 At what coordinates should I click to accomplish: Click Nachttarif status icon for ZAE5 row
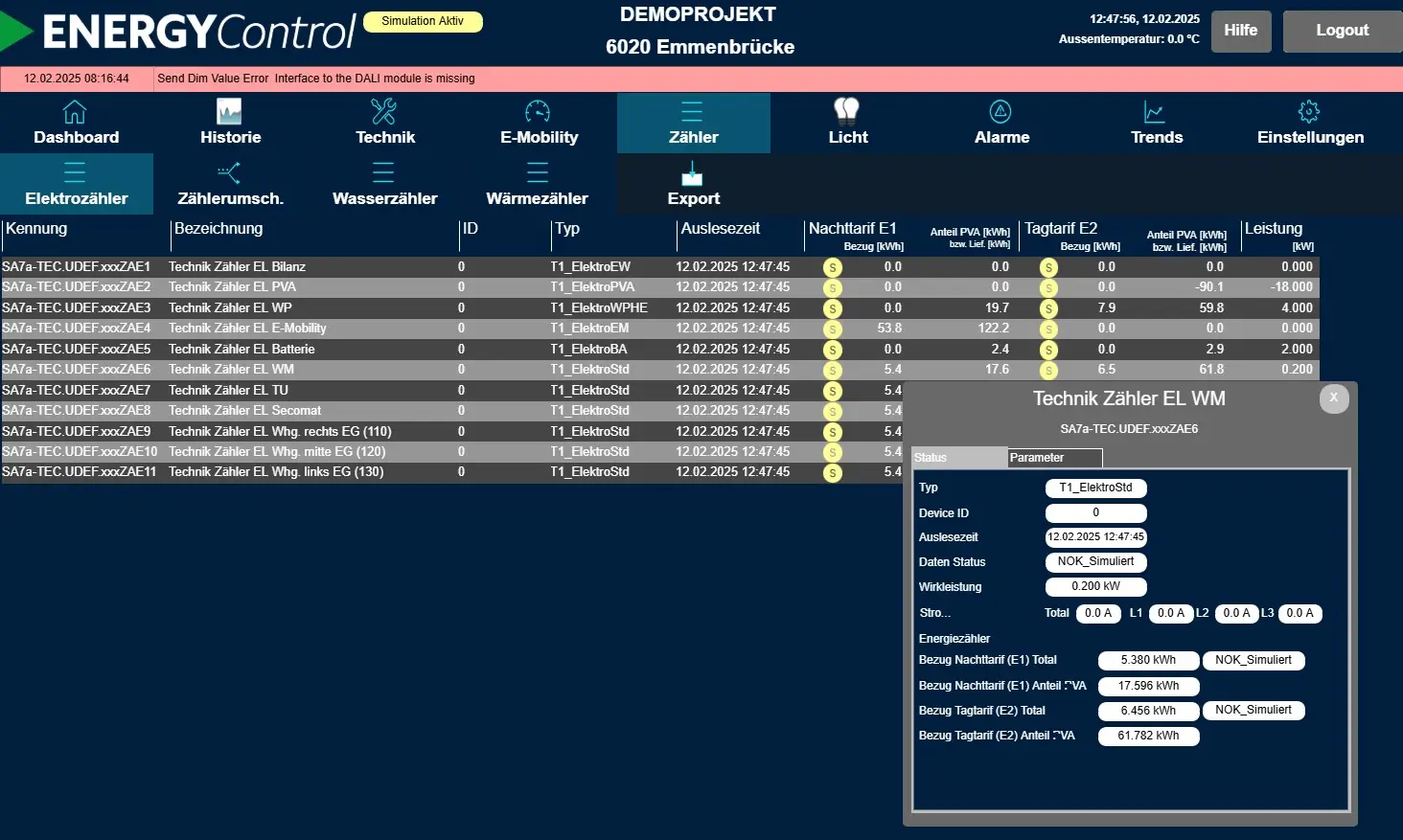832,351
